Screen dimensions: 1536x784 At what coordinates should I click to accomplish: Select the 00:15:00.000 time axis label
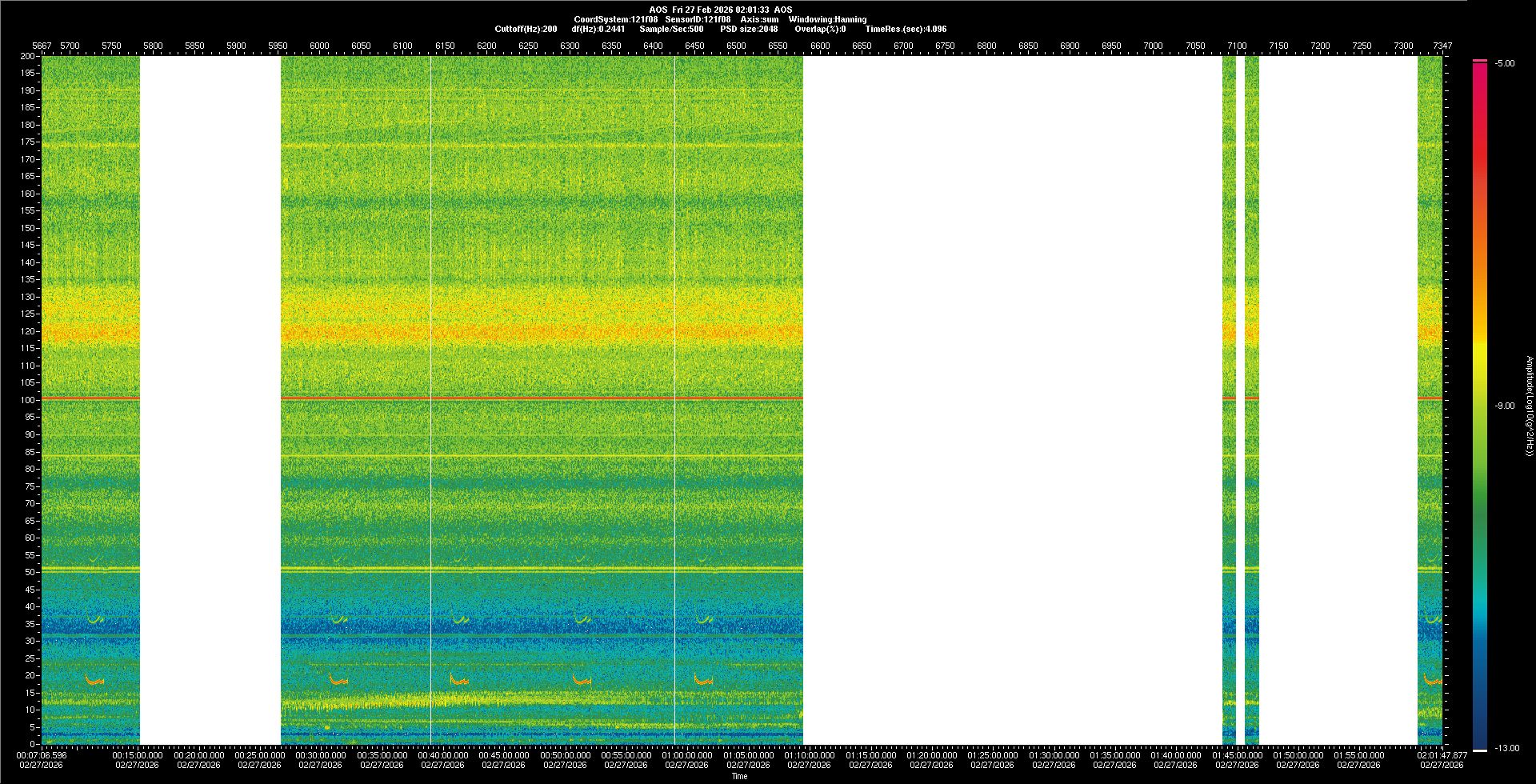click(137, 755)
